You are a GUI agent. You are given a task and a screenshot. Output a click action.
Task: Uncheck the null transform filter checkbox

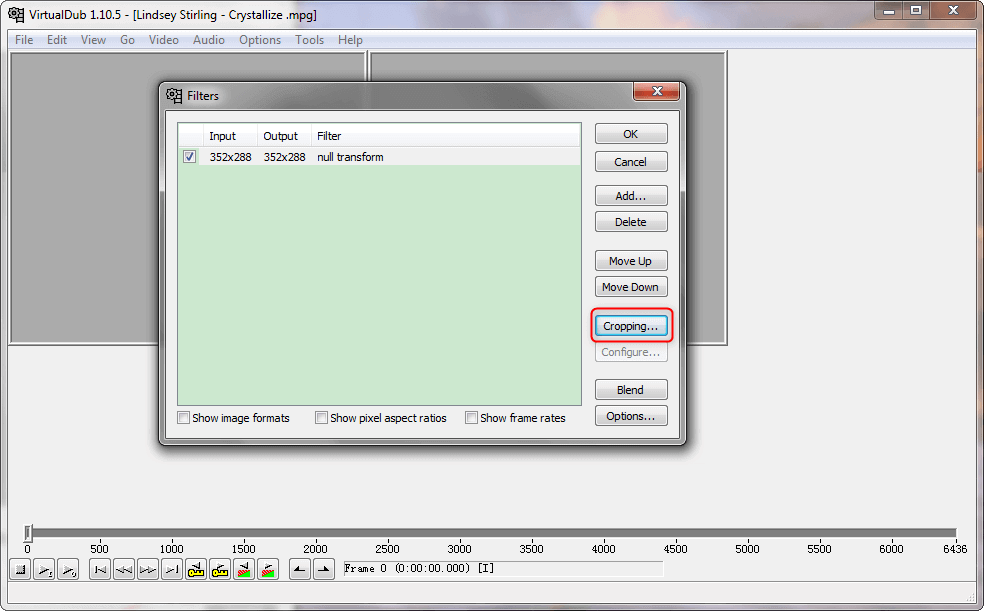click(x=190, y=157)
